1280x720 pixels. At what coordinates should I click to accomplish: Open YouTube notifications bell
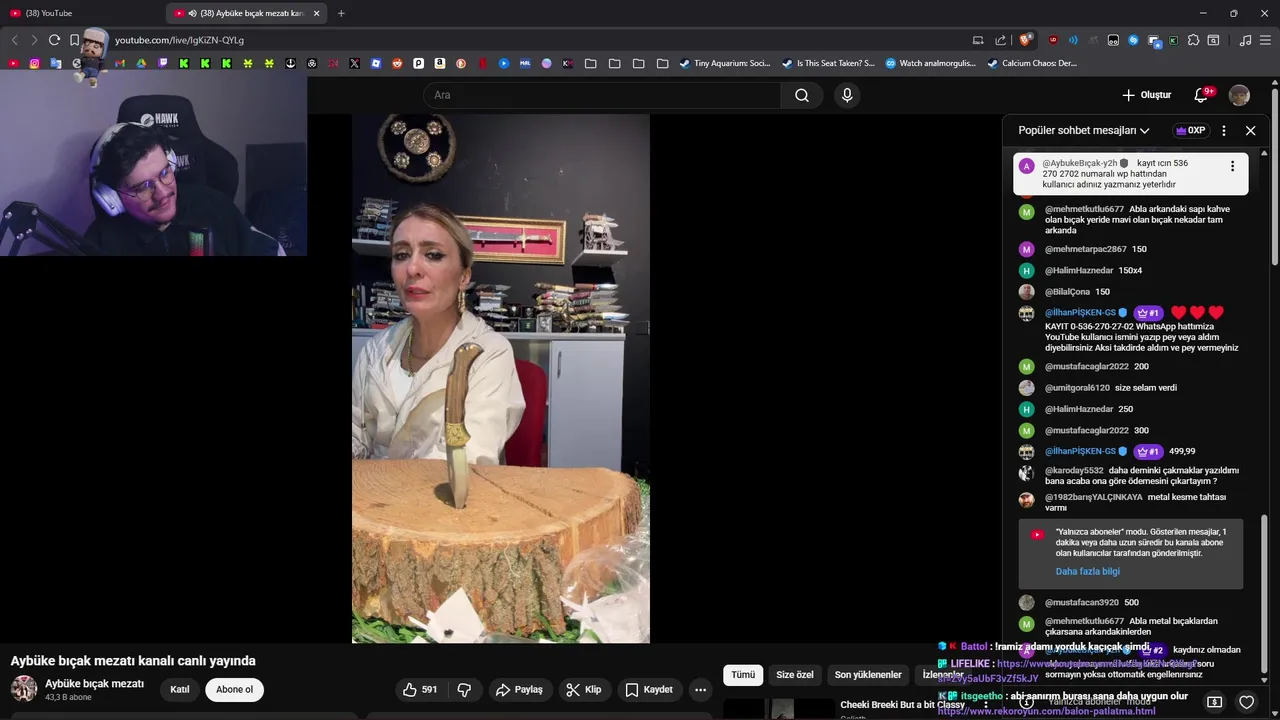click(1201, 95)
